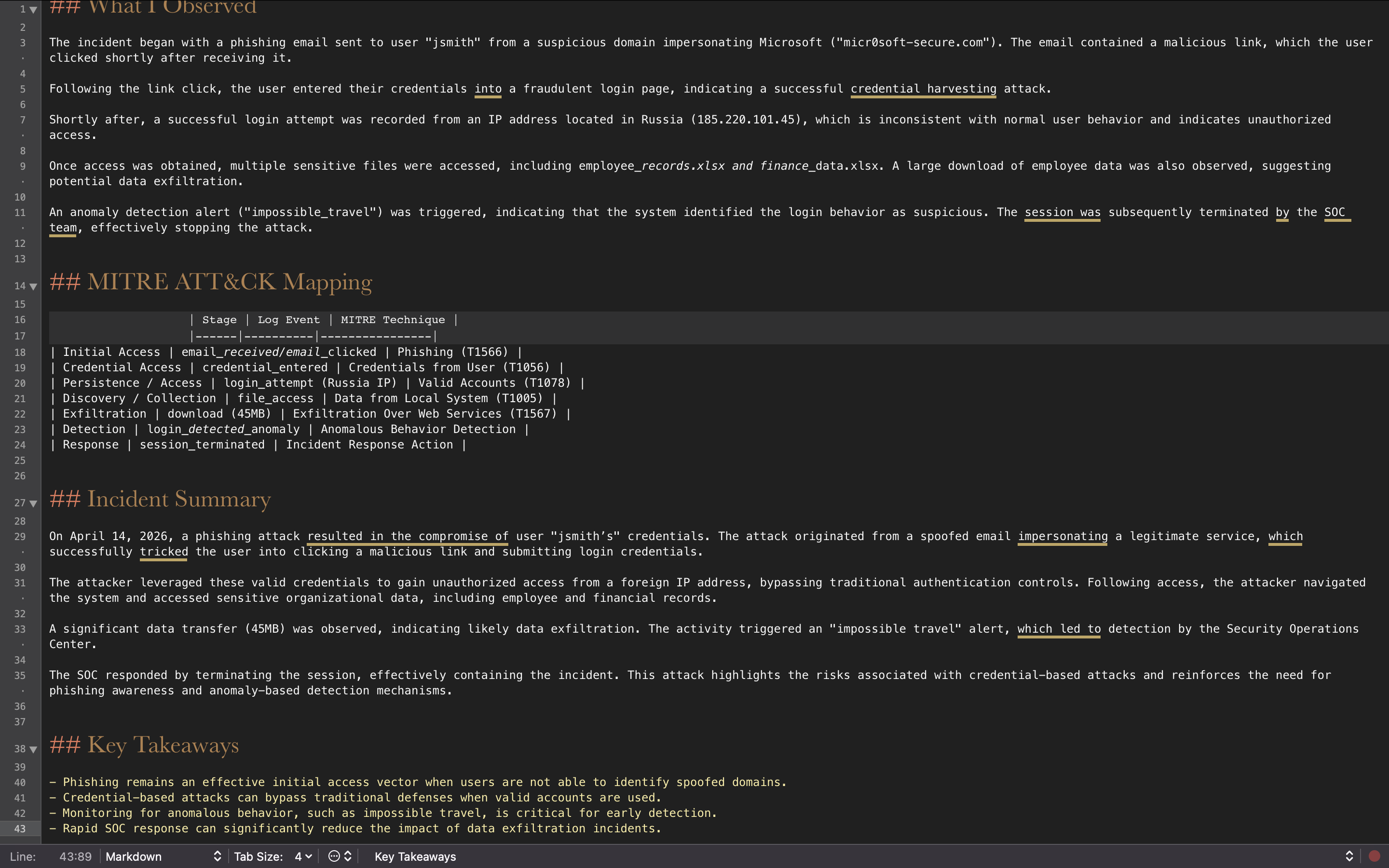The width and height of the screenshot is (1389, 868).
Task: Click the underlined 'session was' phrase
Action: pos(1062,212)
